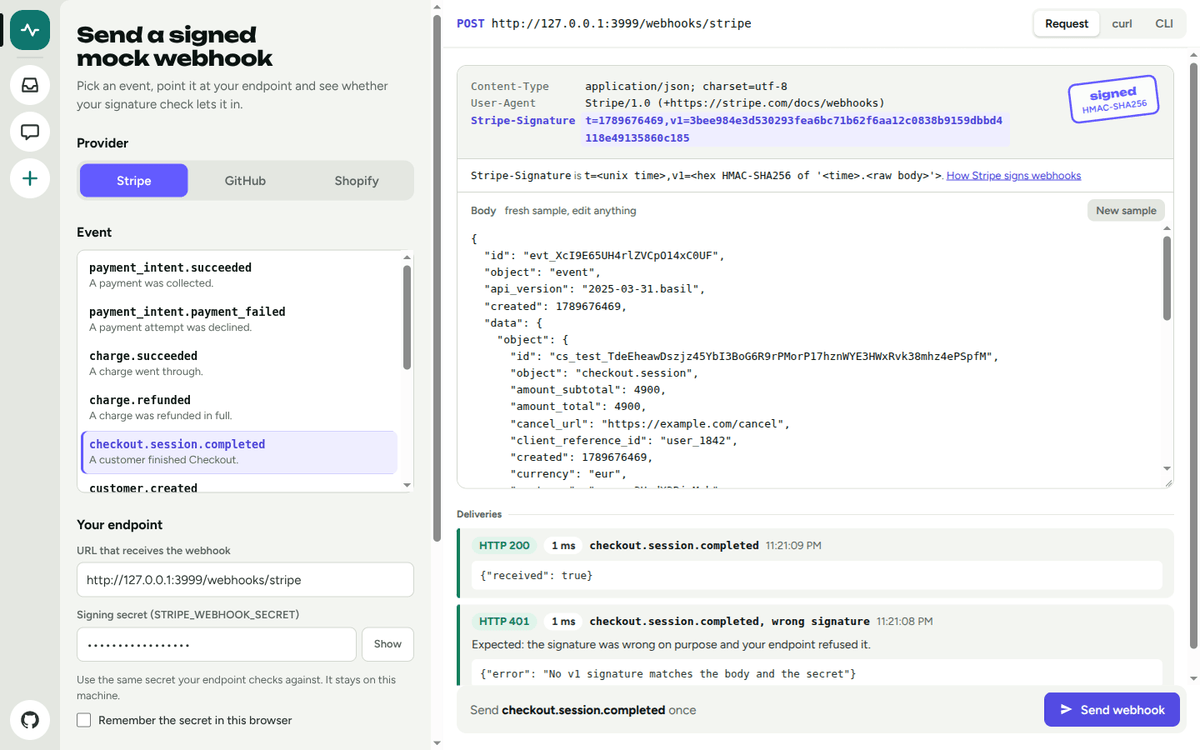Click the 11:21:09 PM delivery timestamp
The width and height of the screenshot is (1200, 750).
793,546
